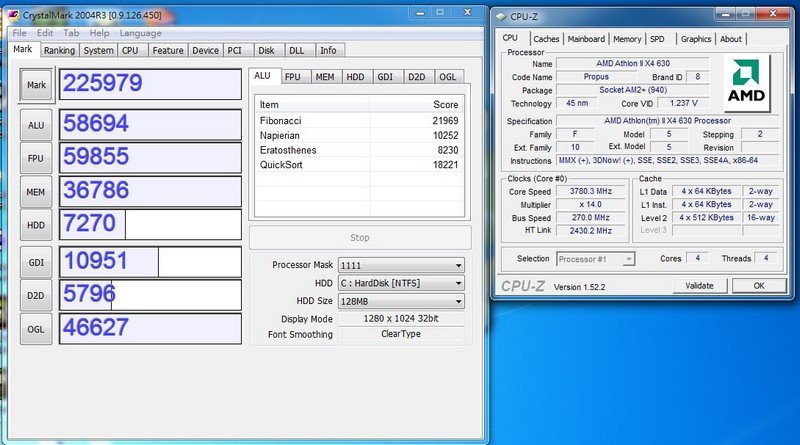Click the Display Mode value 1280 x 1024 32bit
The image size is (800, 445).
pos(401,318)
